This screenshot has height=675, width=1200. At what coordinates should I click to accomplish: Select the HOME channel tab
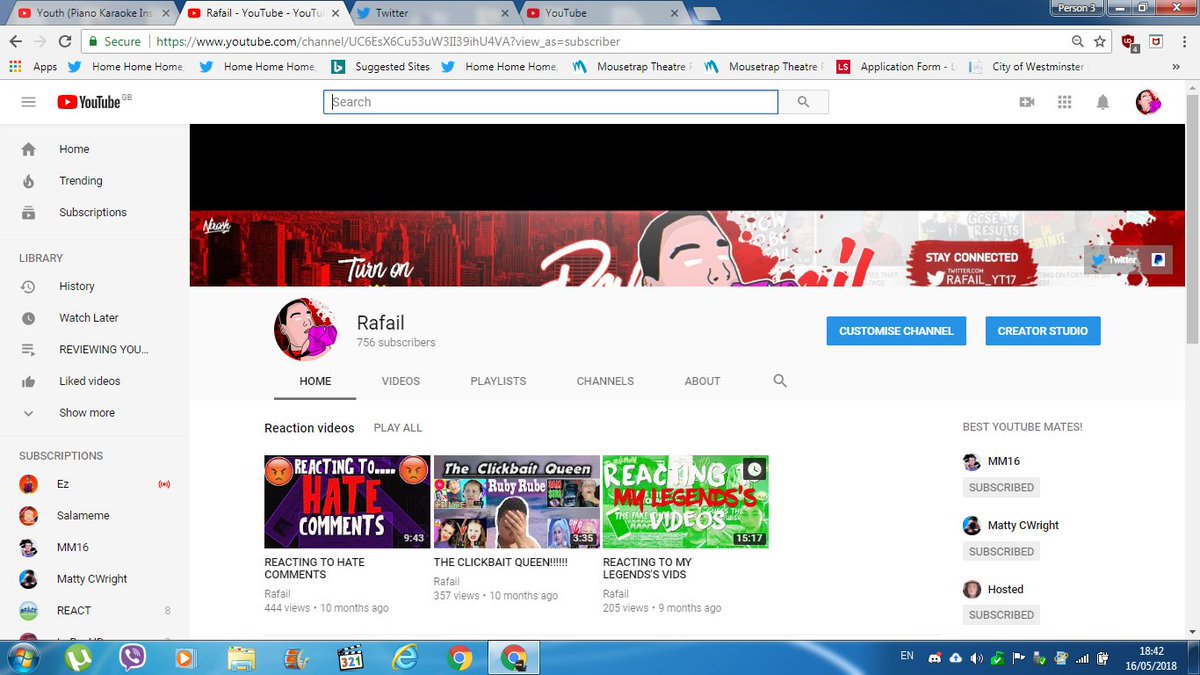coord(315,381)
